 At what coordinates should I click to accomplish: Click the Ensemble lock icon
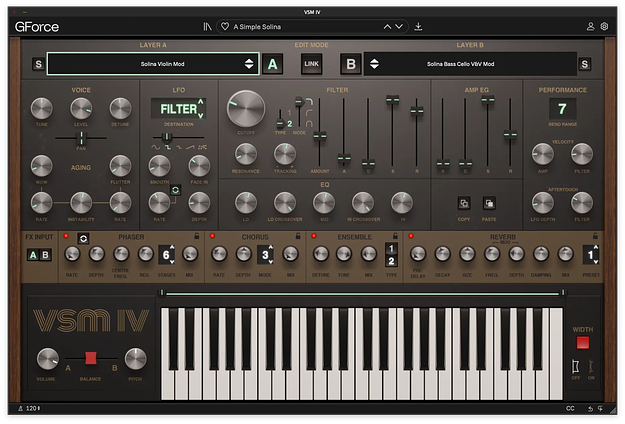tap(395, 236)
